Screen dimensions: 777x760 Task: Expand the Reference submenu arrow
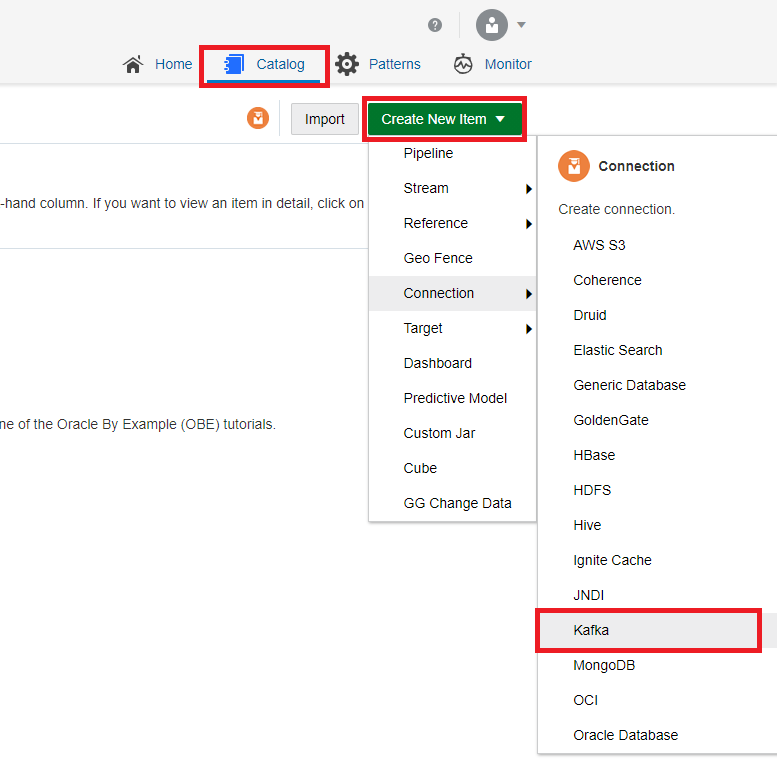pos(528,224)
